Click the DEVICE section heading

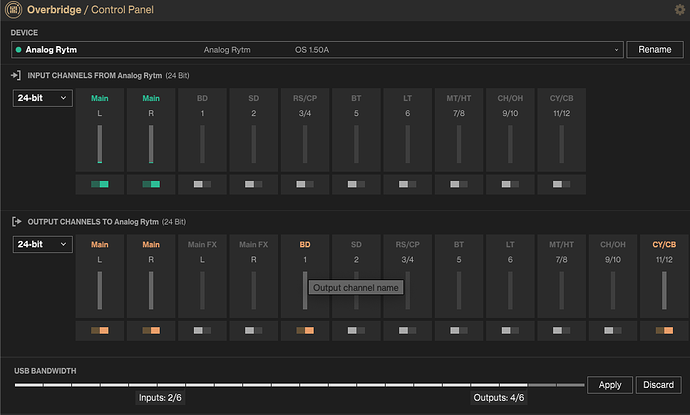(x=24, y=33)
